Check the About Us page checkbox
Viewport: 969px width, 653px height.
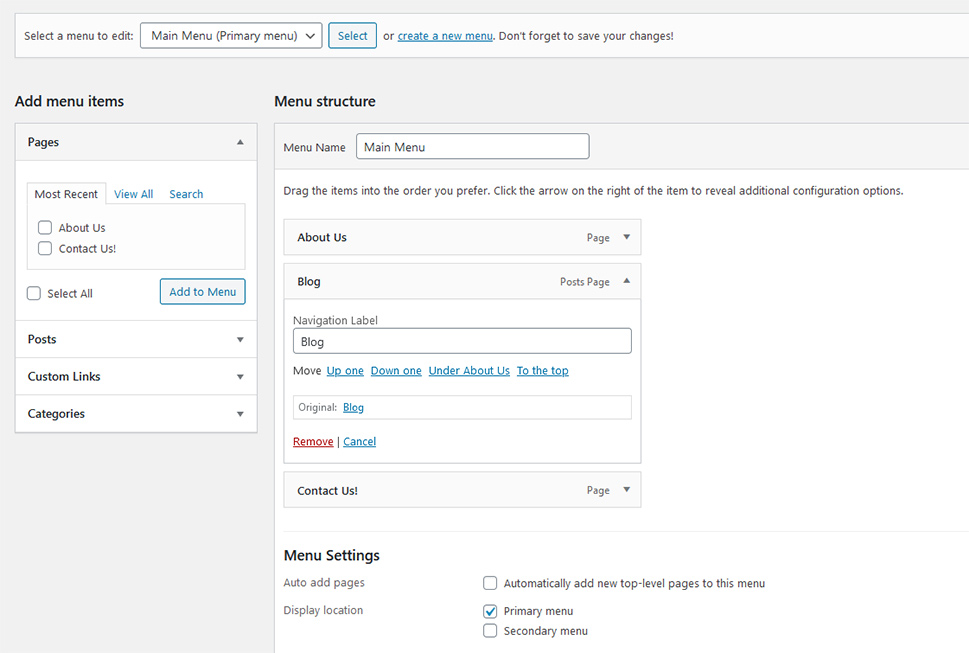45,227
